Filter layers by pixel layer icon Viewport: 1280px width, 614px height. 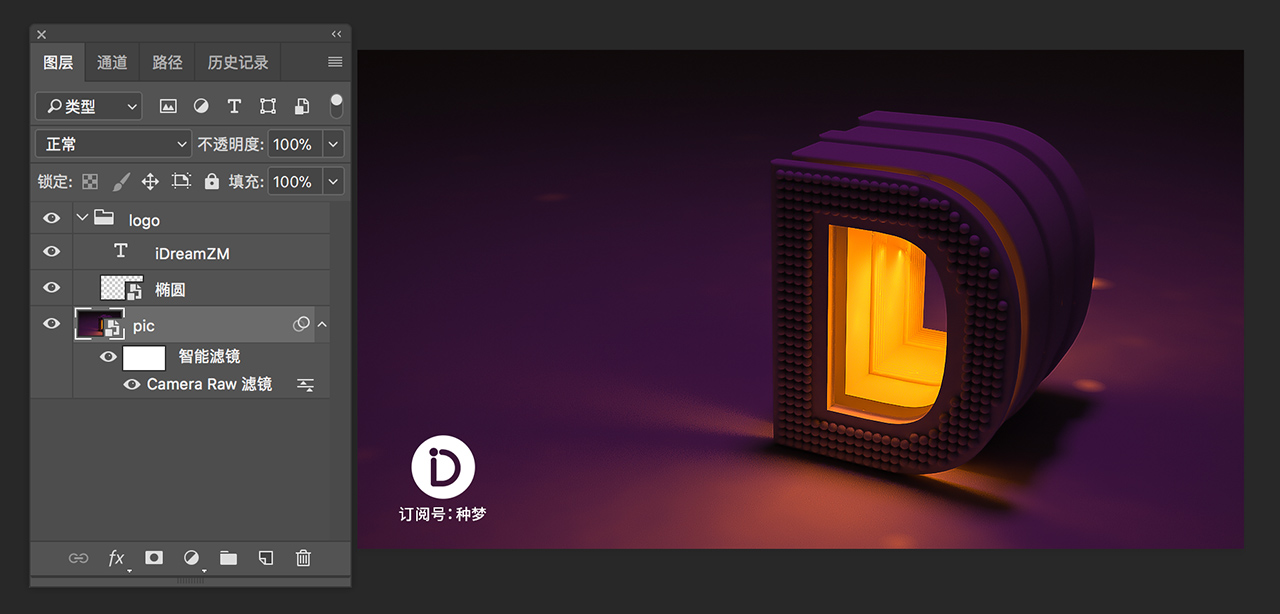(x=168, y=106)
